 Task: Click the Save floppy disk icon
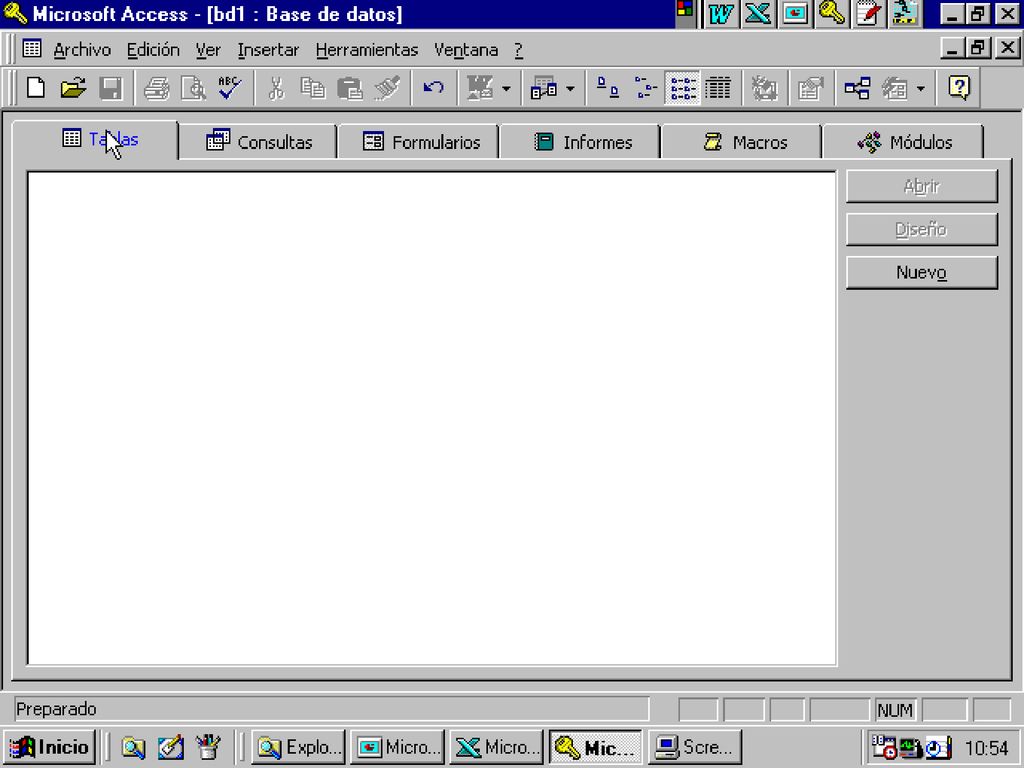(x=110, y=88)
